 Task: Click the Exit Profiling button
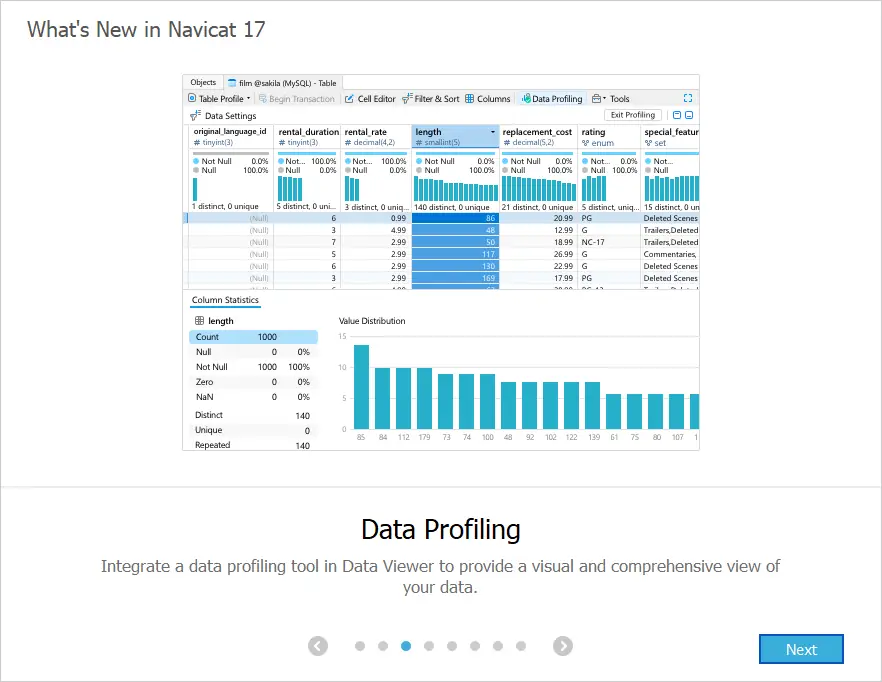633,115
